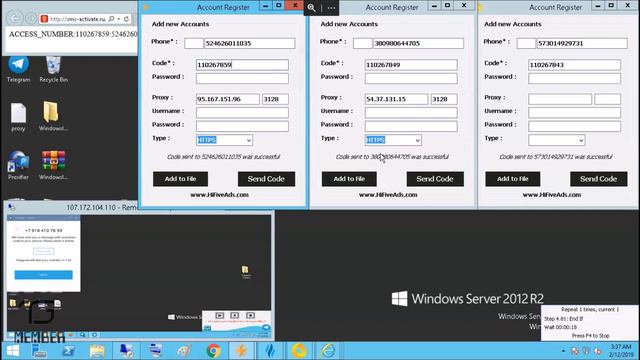Click empty proxy IP field in right window
The height and width of the screenshot is (360, 640).
[560, 99]
